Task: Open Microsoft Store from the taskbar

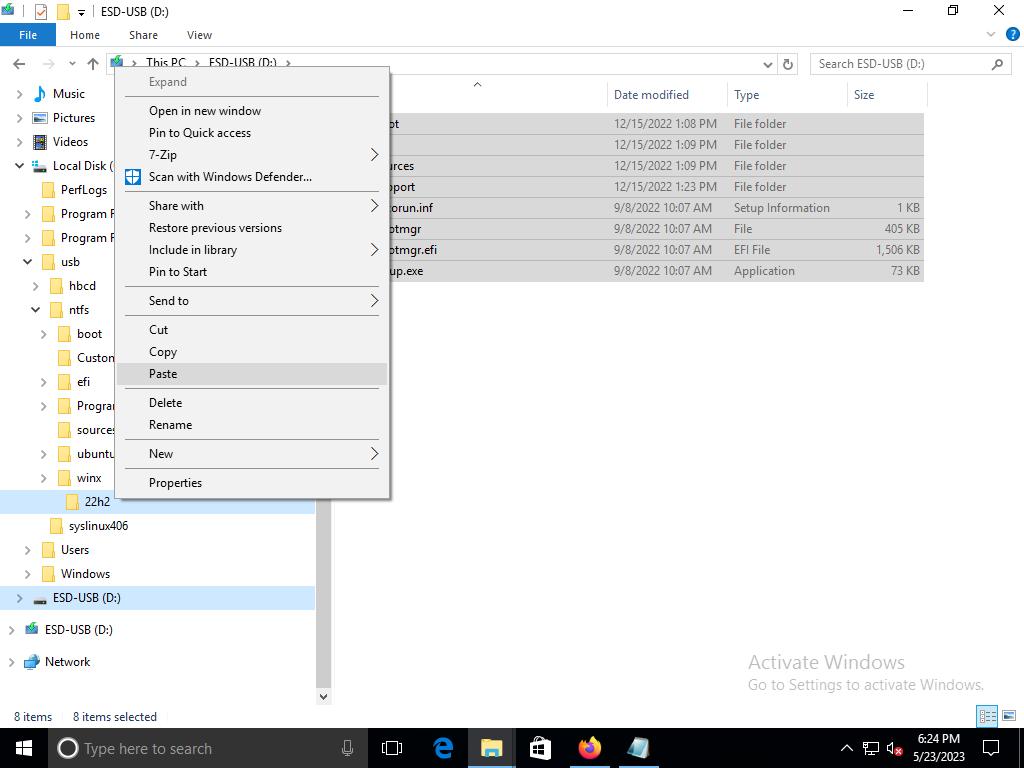Action: [540, 748]
